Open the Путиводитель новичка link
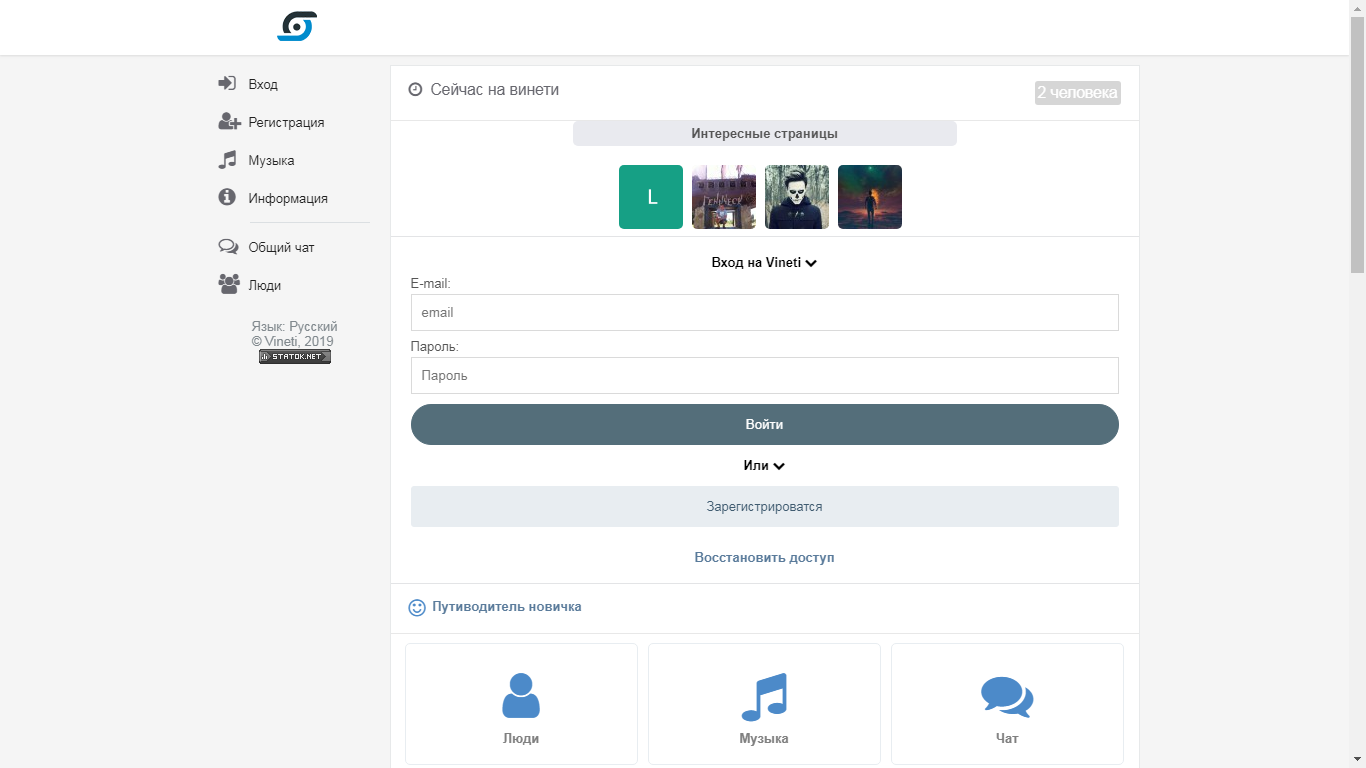 pos(506,607)
